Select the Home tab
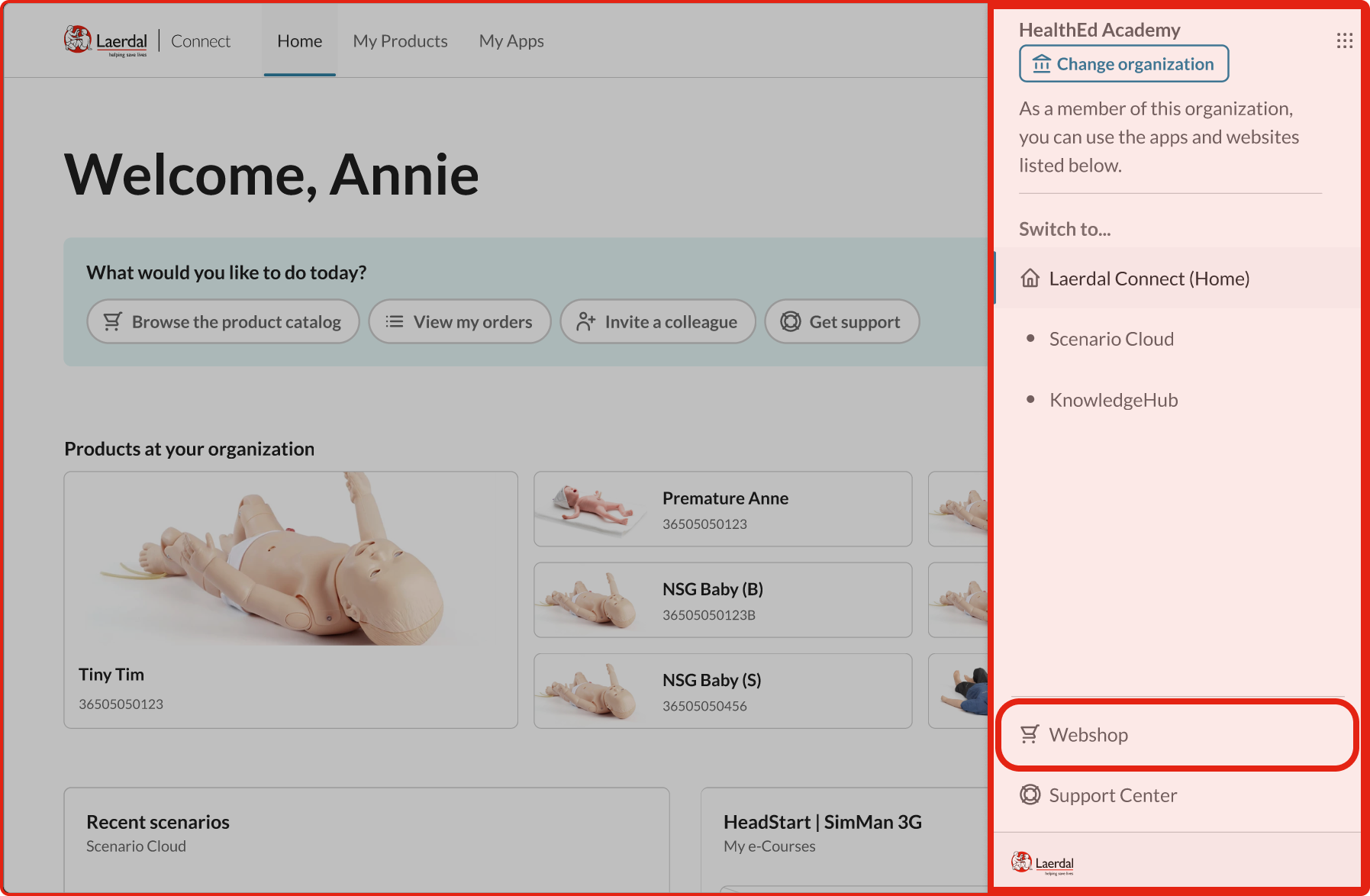The height and width of the screenshot is (896, 1370). click(x=299, y=41)
